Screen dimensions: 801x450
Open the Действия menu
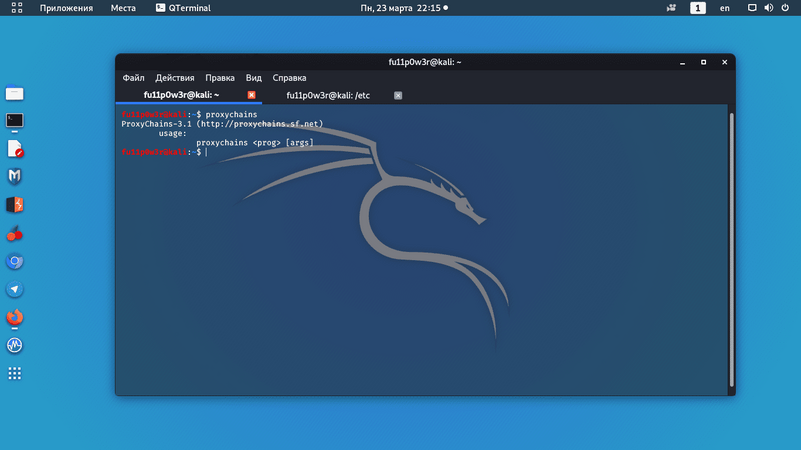pos(175,78)
